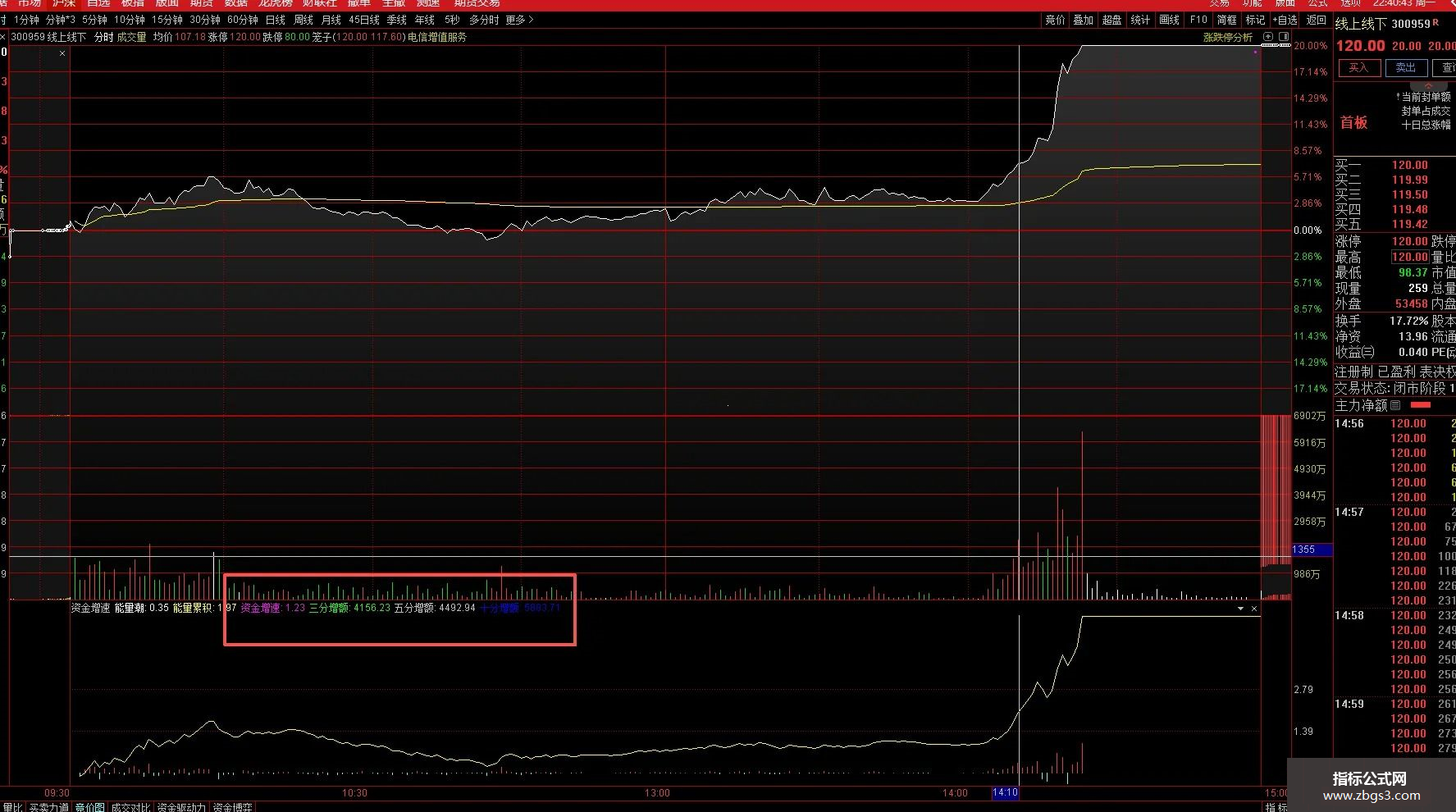Close the 资金增速 indicator sub-panel
This screenshot has width=1456, height=812.
1254,609
